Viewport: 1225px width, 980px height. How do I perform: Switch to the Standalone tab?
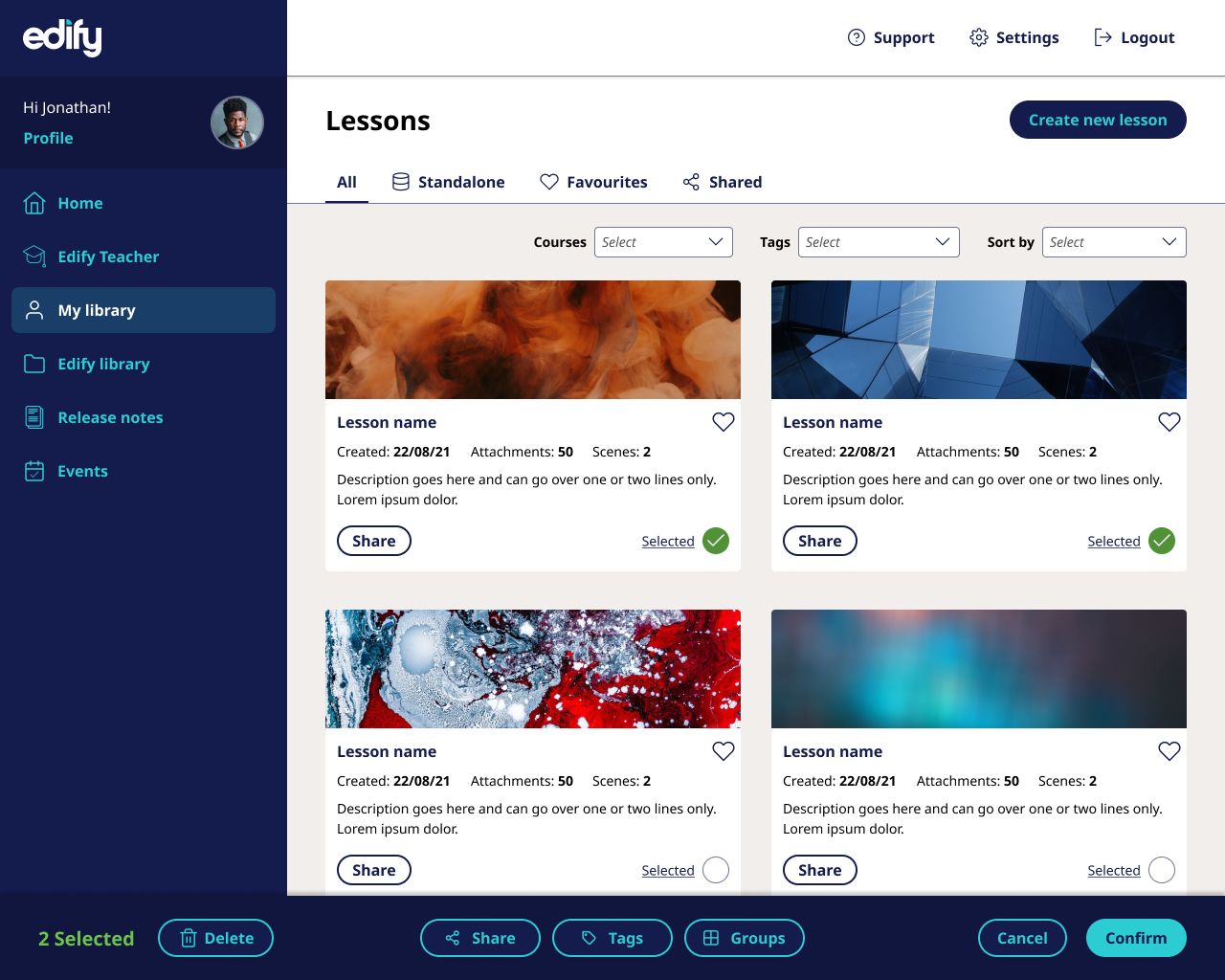point(448,182)
